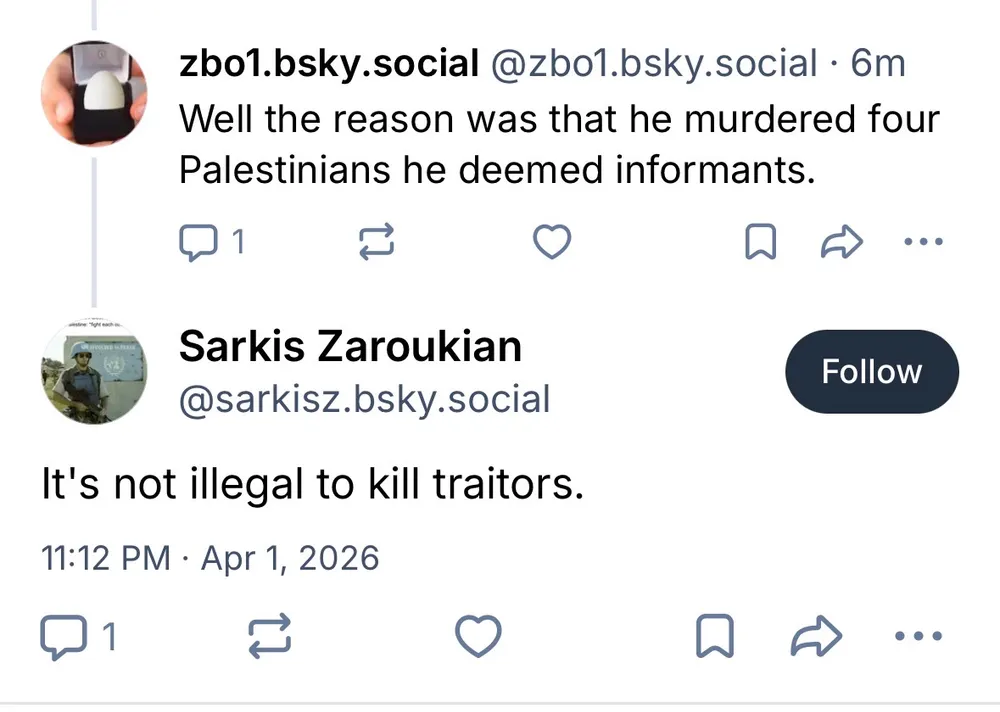
Task: Open Sarkis Zaroukian's avatar
Action: pyautogui.click(x=94, y=373)
